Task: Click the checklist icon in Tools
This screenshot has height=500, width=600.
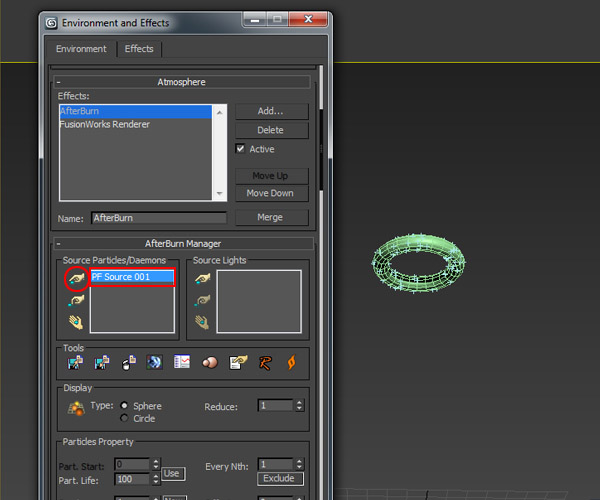Action: click(x=182, y=362)
